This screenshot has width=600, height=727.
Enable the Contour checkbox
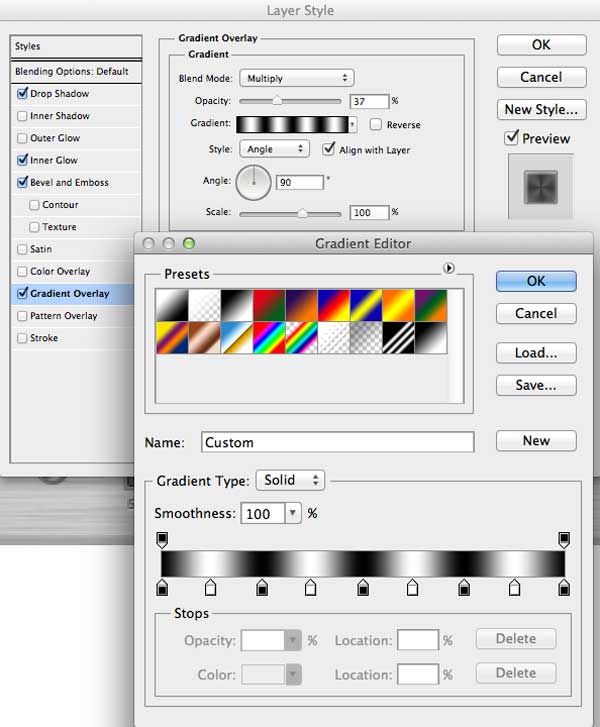[34, 205]
